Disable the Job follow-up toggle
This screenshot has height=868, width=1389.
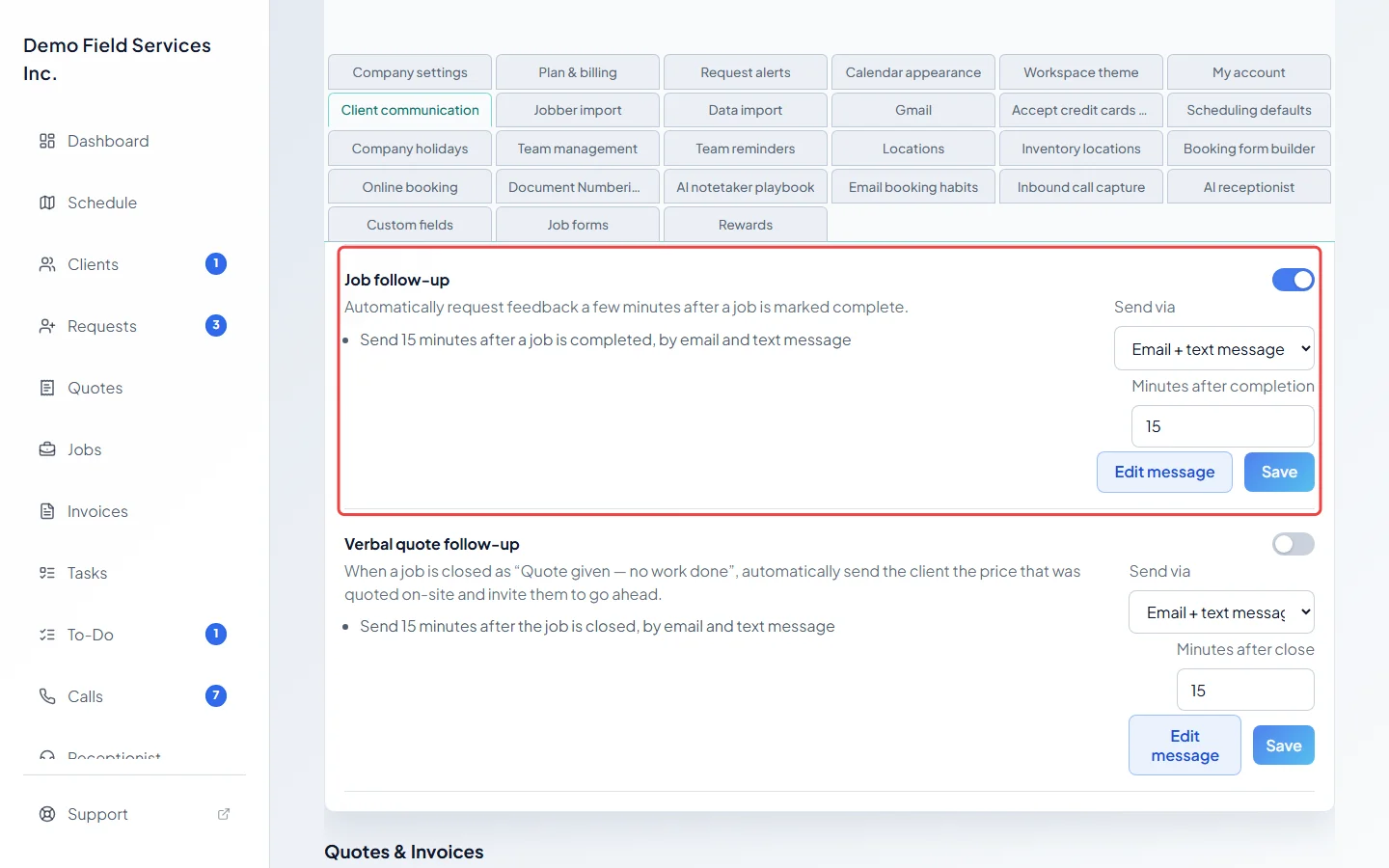(1294, 280)
